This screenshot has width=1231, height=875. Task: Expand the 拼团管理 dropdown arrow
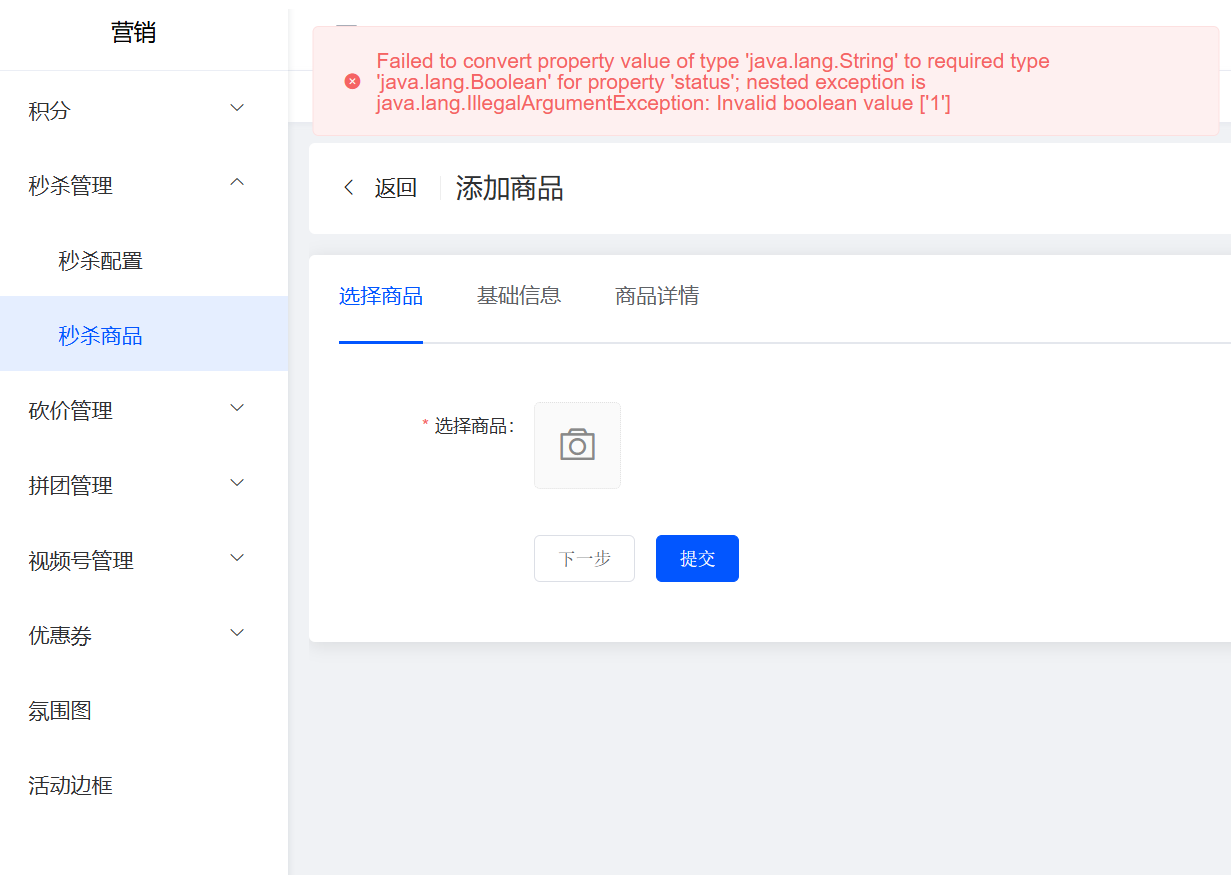(x=237, y=483)
